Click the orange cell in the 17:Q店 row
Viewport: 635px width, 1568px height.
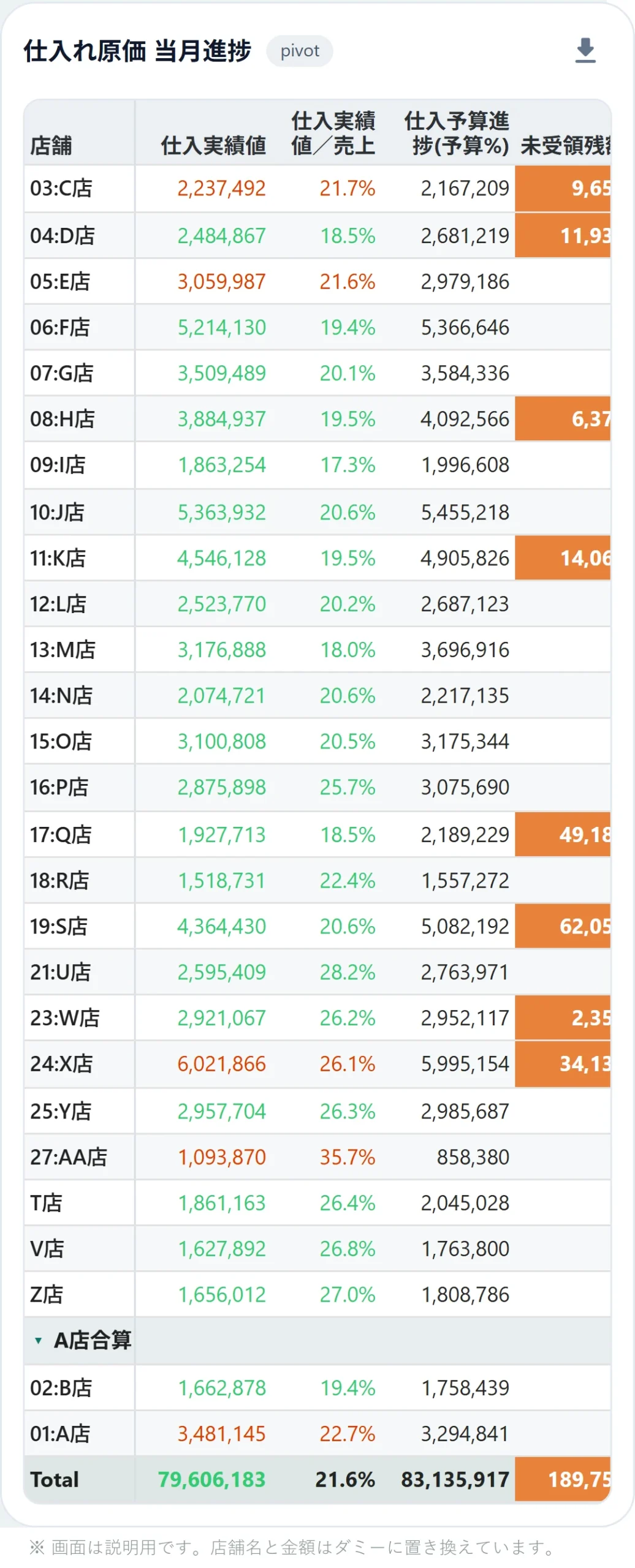click(x=563, y=834)
